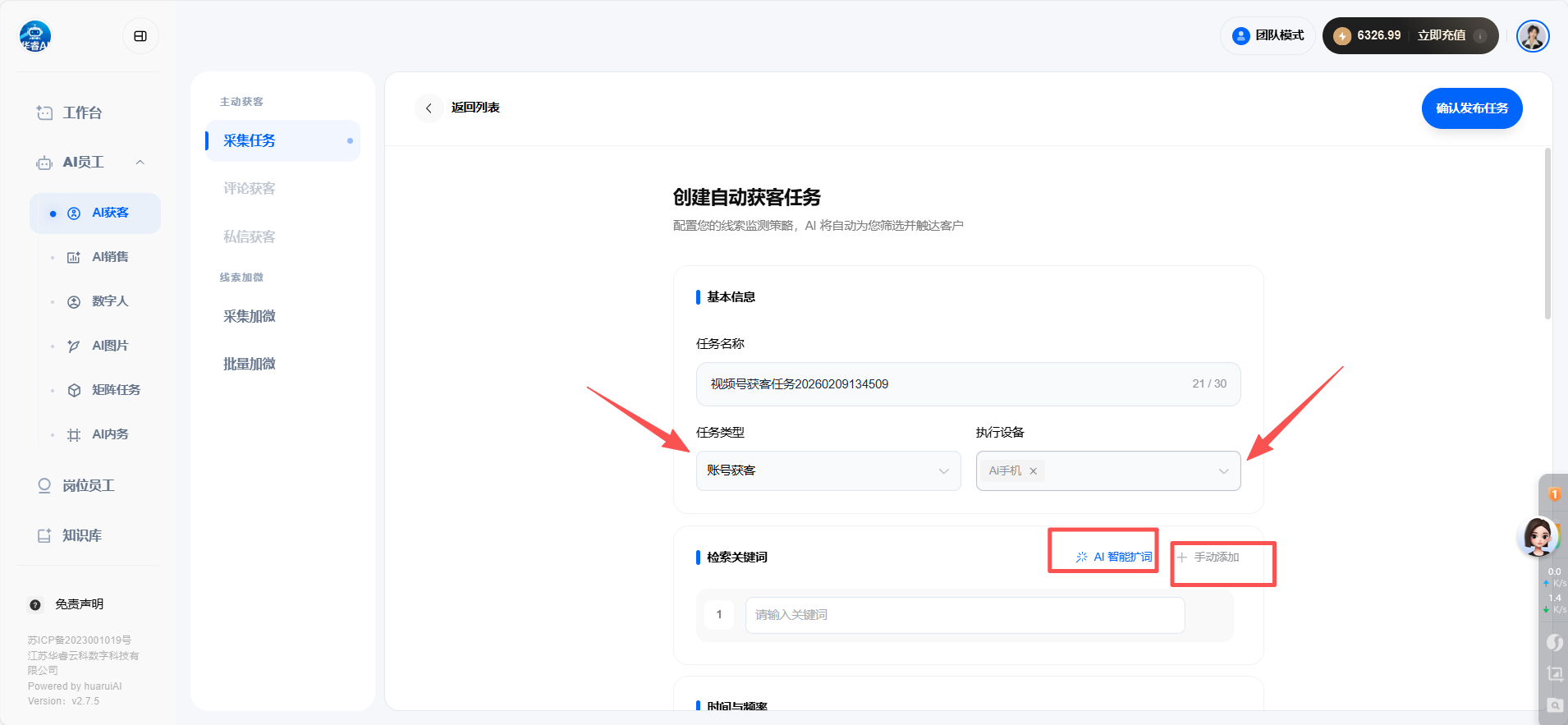This screenshot has width=1568, height=725.
Task: Click the back arrow icon beside 返回列表
Action: tap(429, 108)
